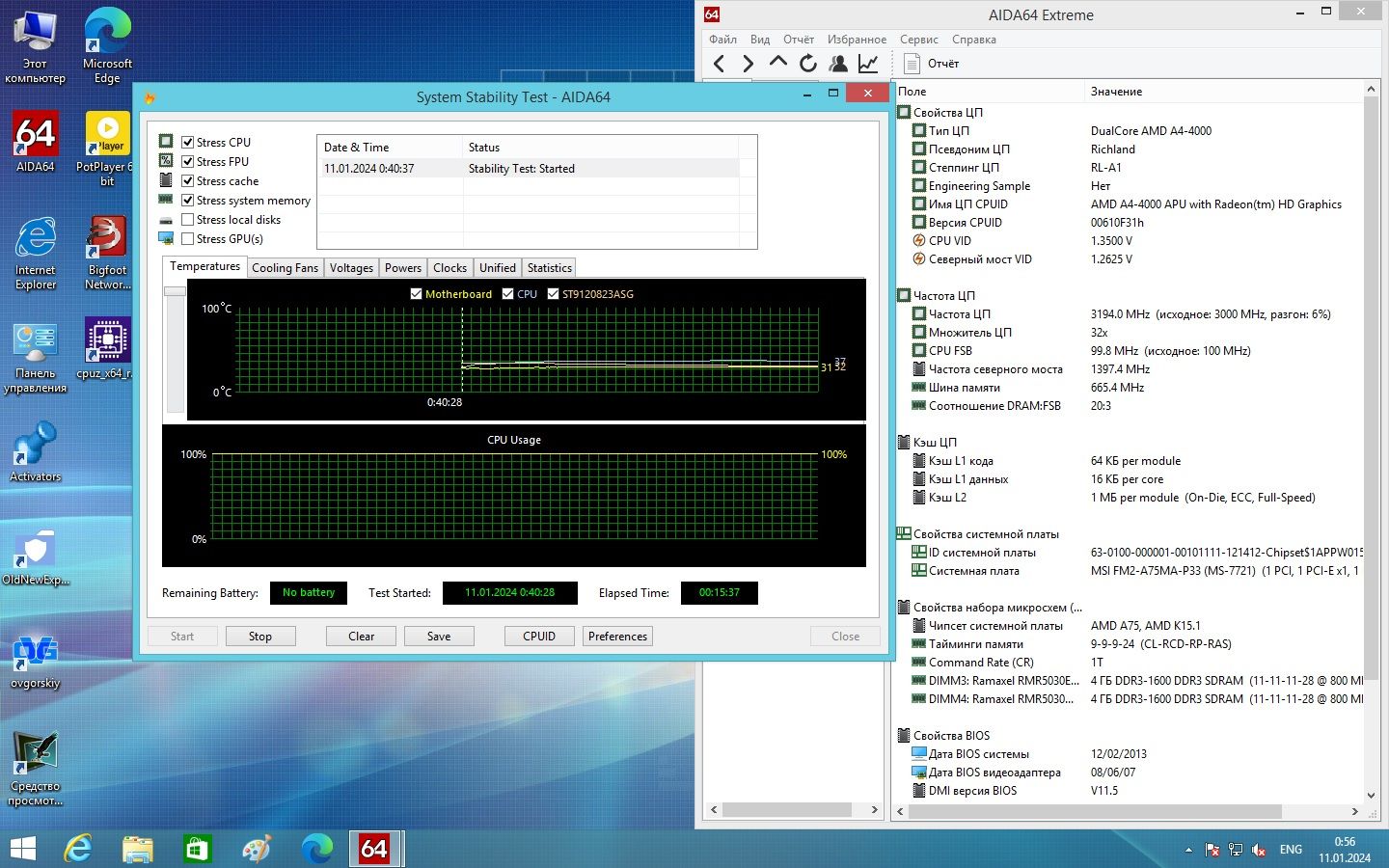Open the OldNewExp desktop shortcut
The image size is (1389, 868).
point(36,556)
